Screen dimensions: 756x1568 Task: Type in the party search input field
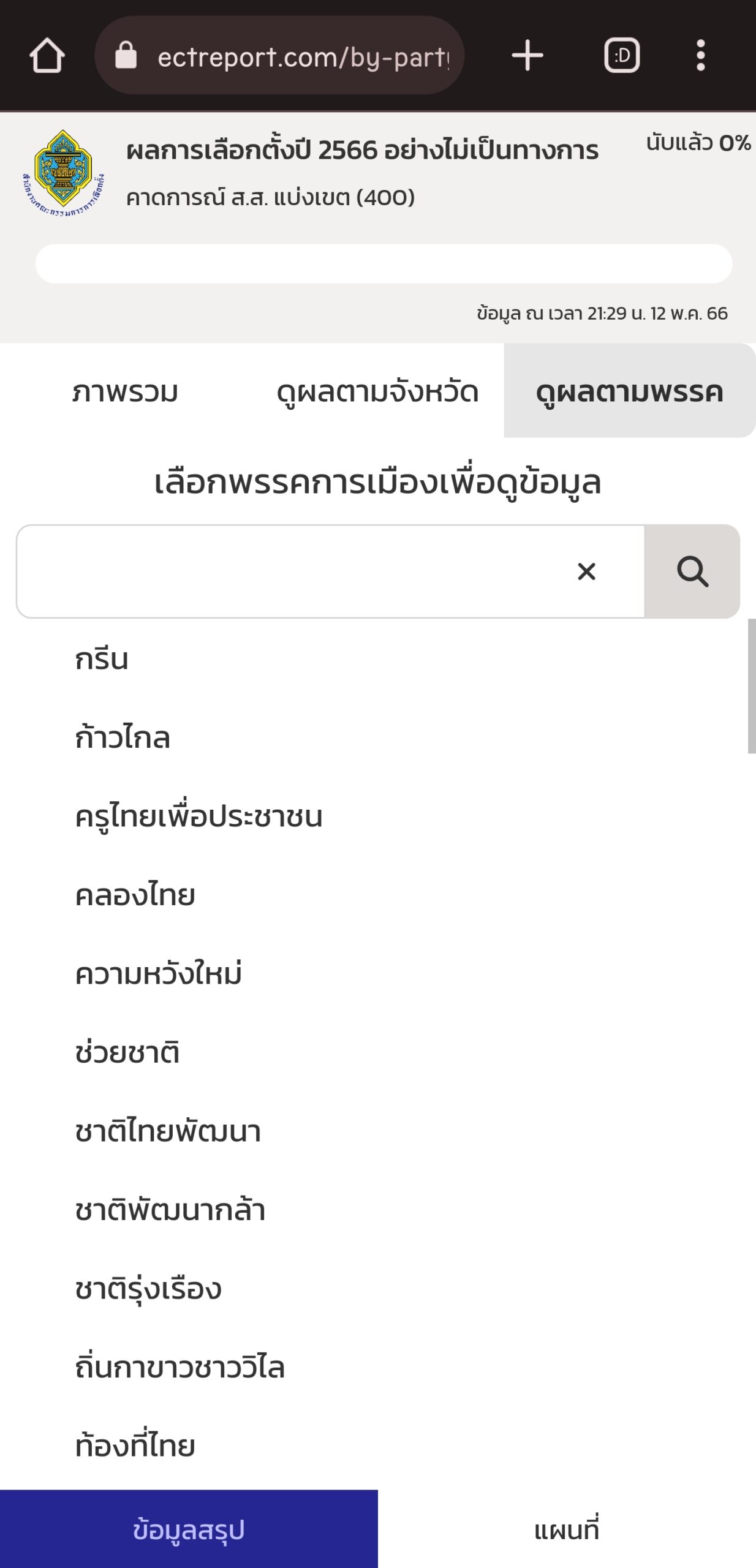coord(294,571)
